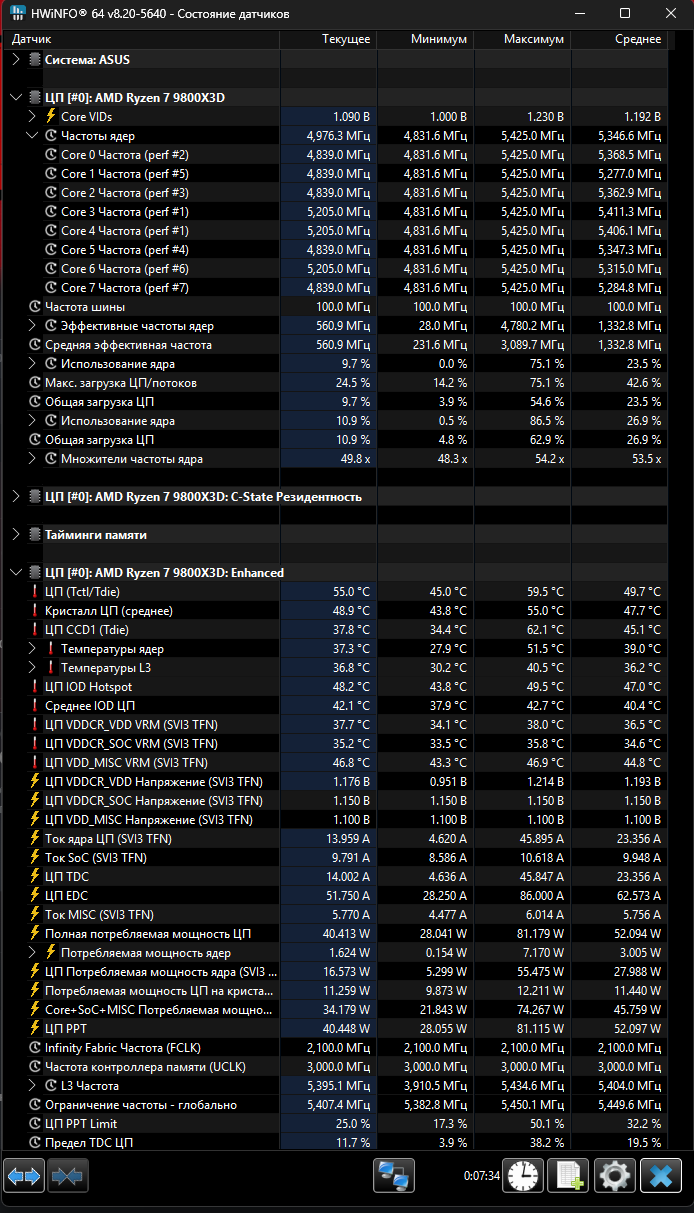Click lightning icon beside ЦП EDC

click(x=35, y=896)
